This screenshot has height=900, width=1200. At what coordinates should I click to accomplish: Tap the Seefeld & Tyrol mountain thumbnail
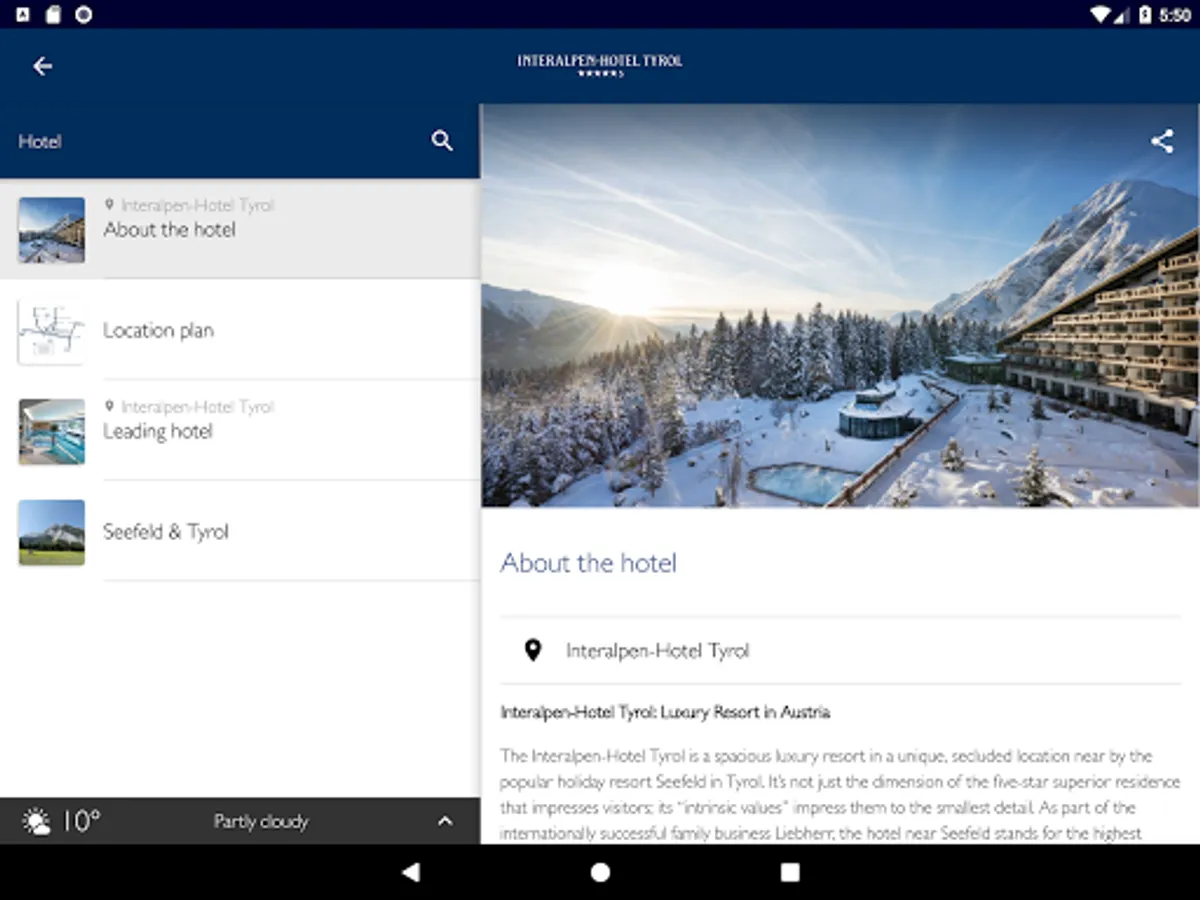pos(52,533)
